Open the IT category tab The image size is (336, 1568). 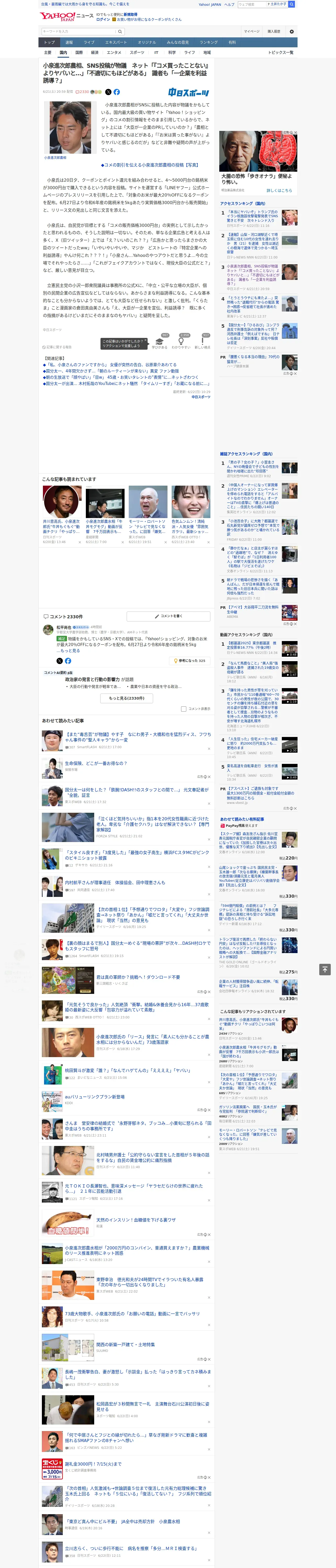[156, 52]
